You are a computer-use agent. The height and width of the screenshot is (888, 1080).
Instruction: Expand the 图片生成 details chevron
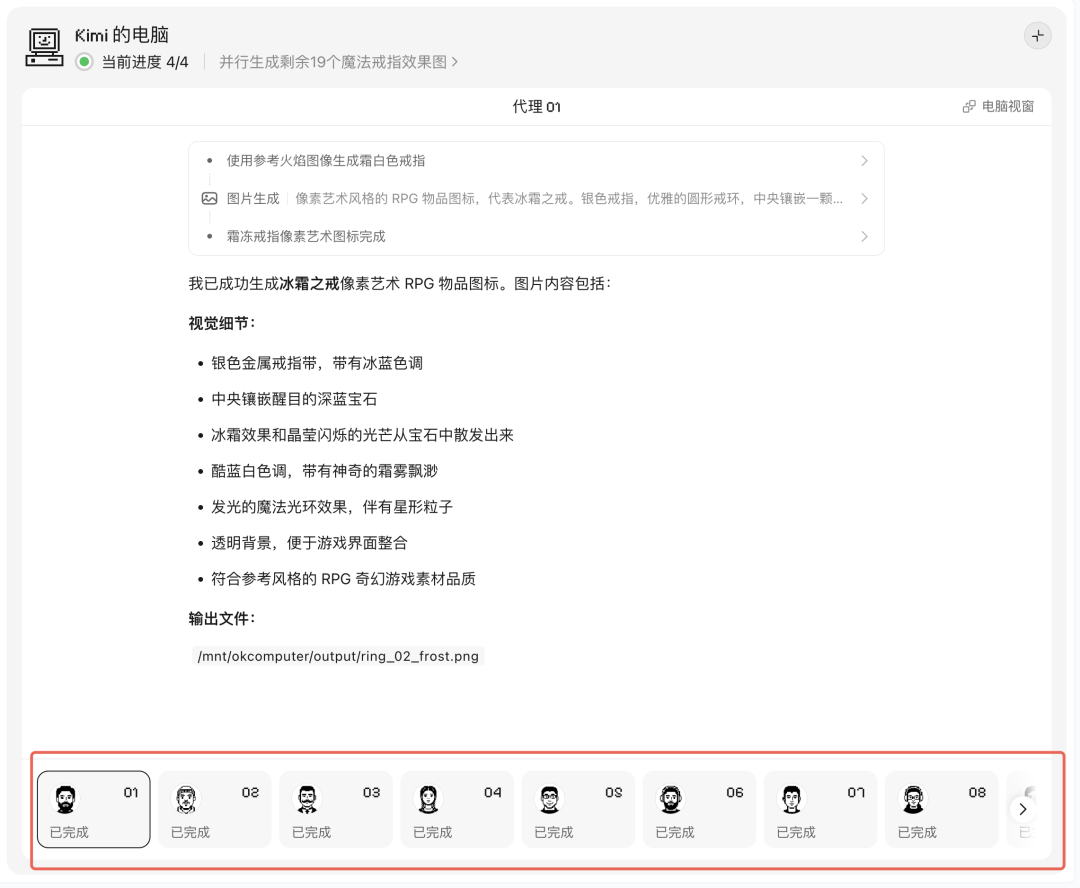(864, 198)
